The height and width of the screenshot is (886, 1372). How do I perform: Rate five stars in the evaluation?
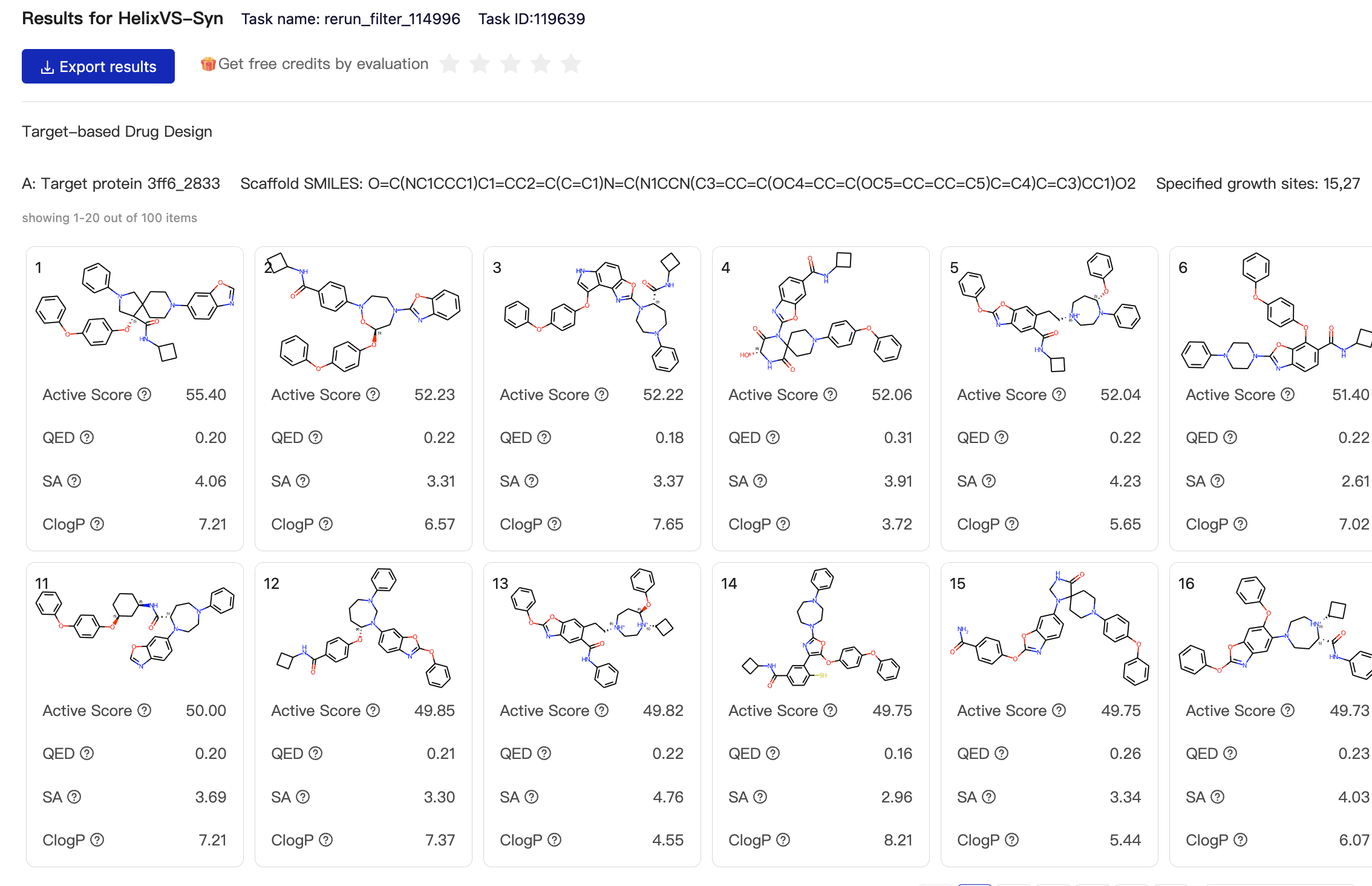click(570, 64)
